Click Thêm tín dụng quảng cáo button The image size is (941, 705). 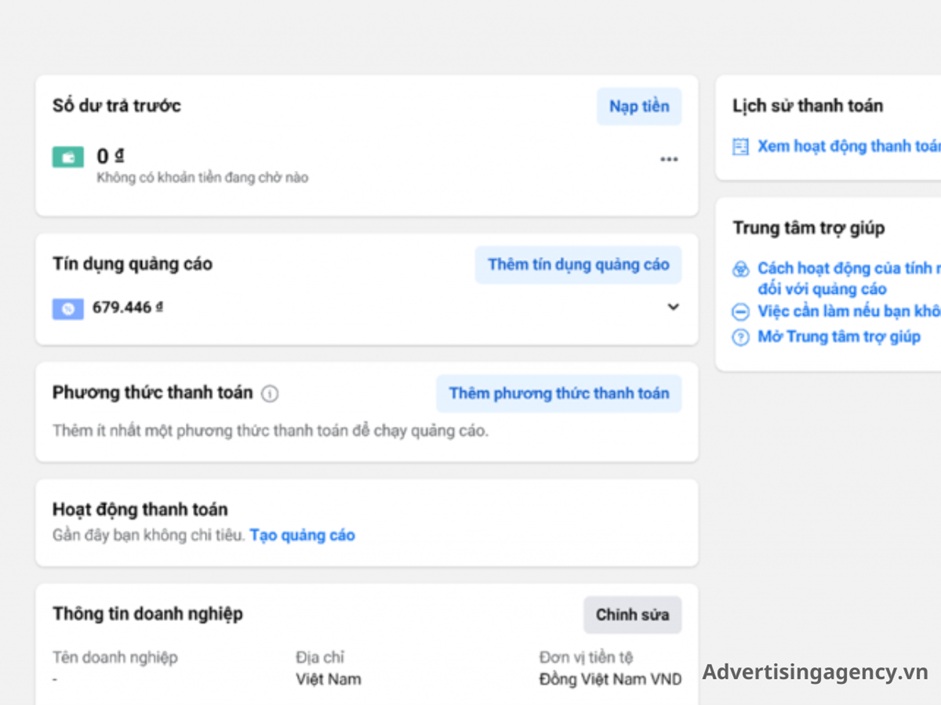(578, 265)
